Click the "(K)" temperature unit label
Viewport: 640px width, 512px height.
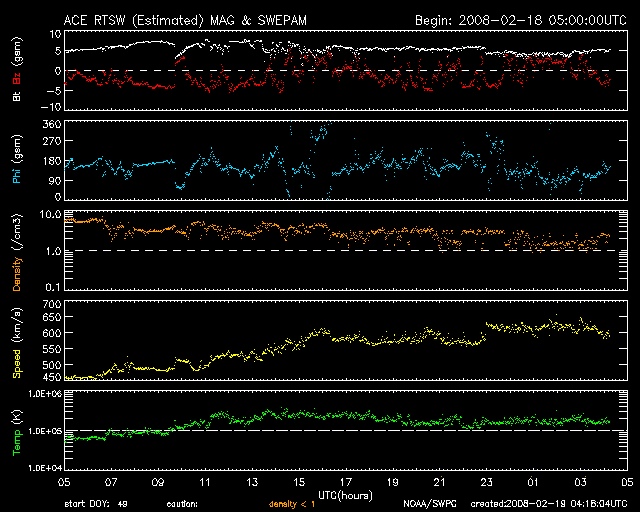[x=17, y=417]
